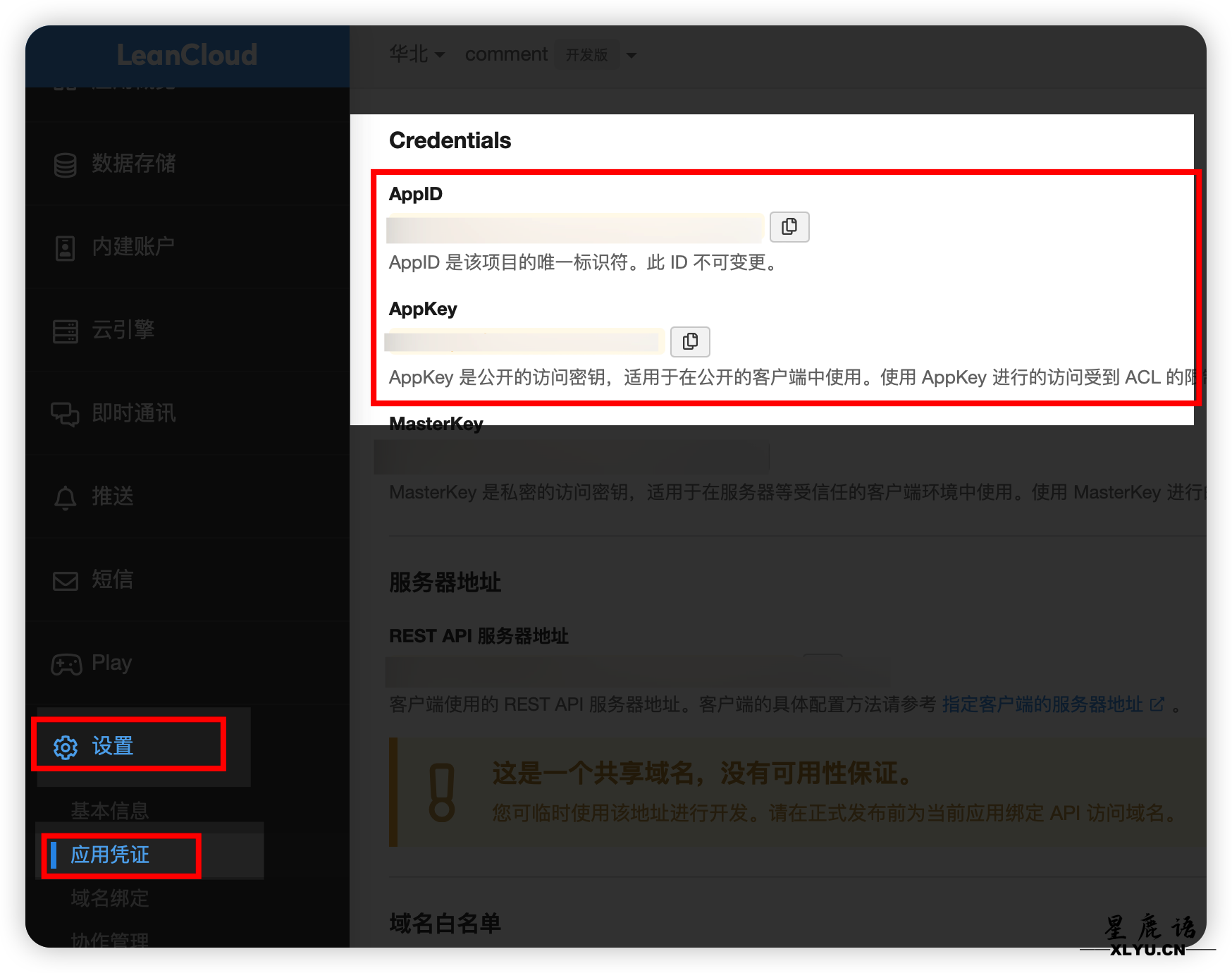The height and width of the screenshot is (973, 1232).
Task: Open 数据存储 in the sidebar
Action: pyautogui.click(x=134, y=164)
